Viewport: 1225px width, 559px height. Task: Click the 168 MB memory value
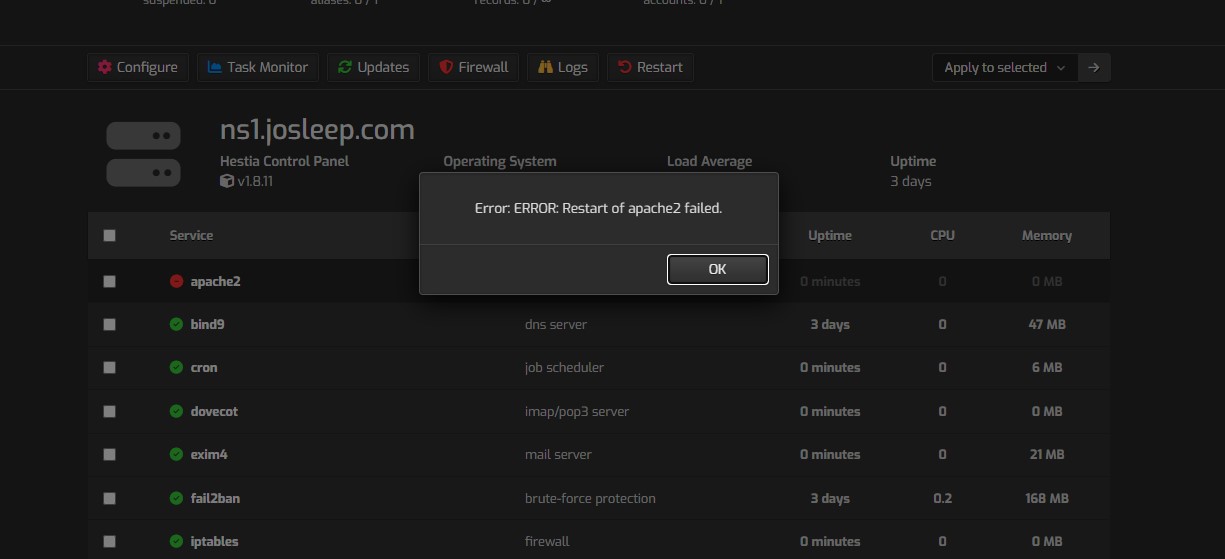pyautogui.click(x=1047, y=498)
